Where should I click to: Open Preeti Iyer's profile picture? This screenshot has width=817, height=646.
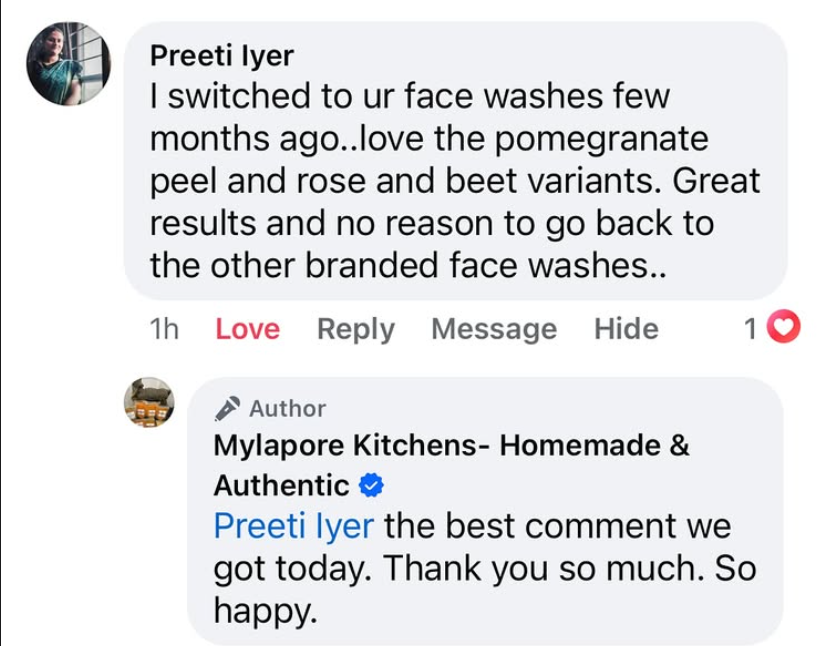coord(68,64)
